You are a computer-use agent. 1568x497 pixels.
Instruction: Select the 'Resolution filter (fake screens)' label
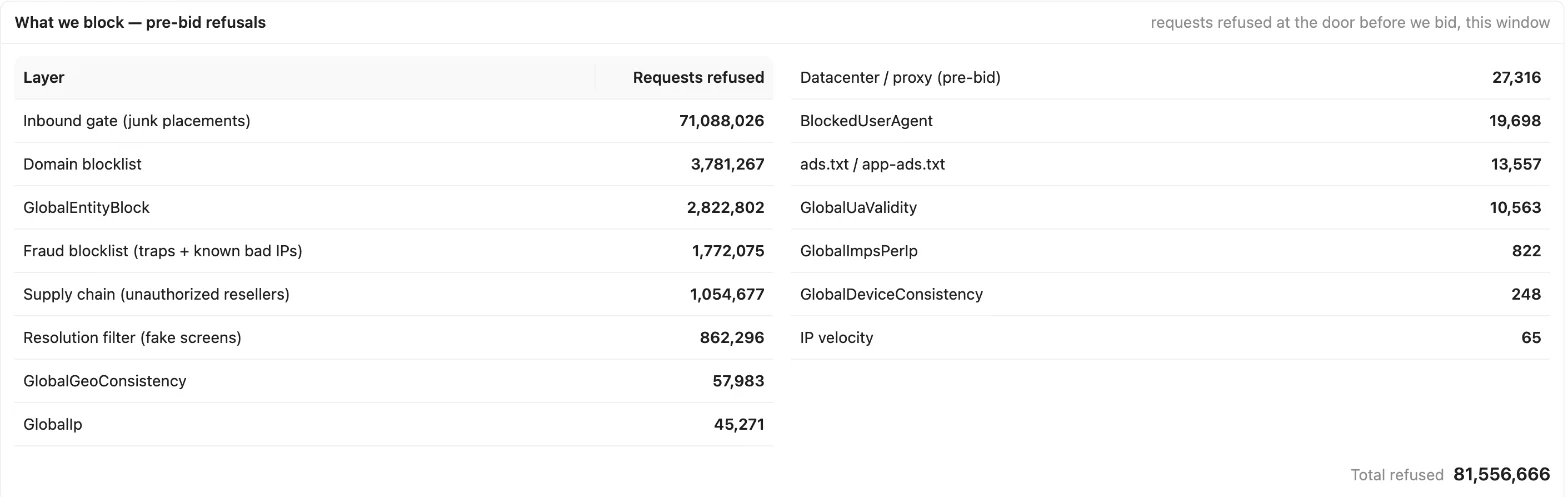pyautogui.click(x=132, y=338)
